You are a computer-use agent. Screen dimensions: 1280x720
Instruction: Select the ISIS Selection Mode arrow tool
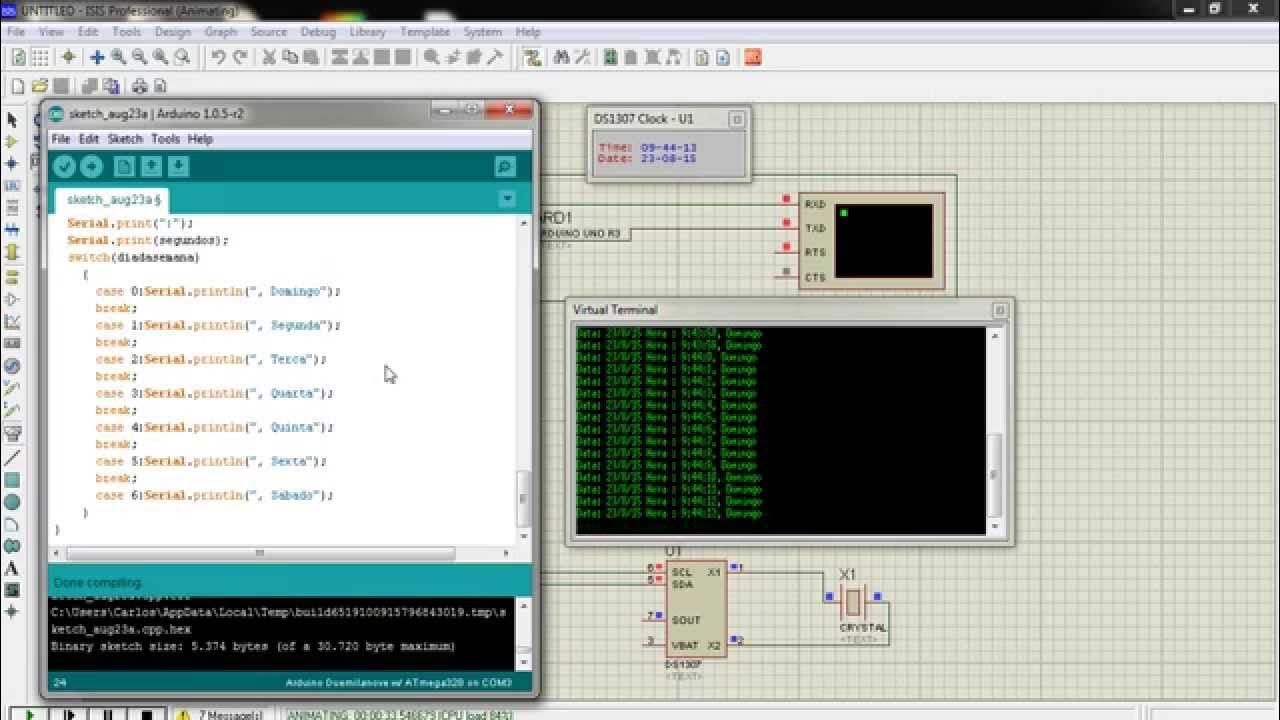(12, 120)
